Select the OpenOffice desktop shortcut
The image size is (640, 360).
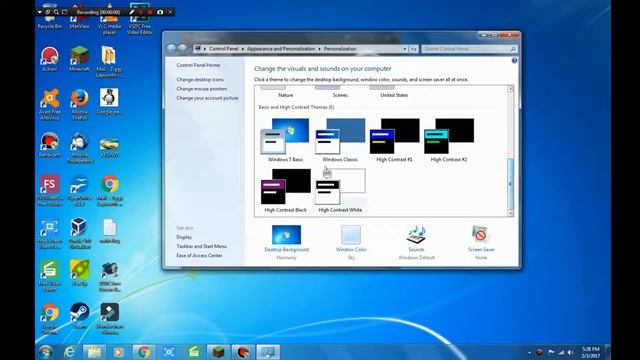pos(79,190)
